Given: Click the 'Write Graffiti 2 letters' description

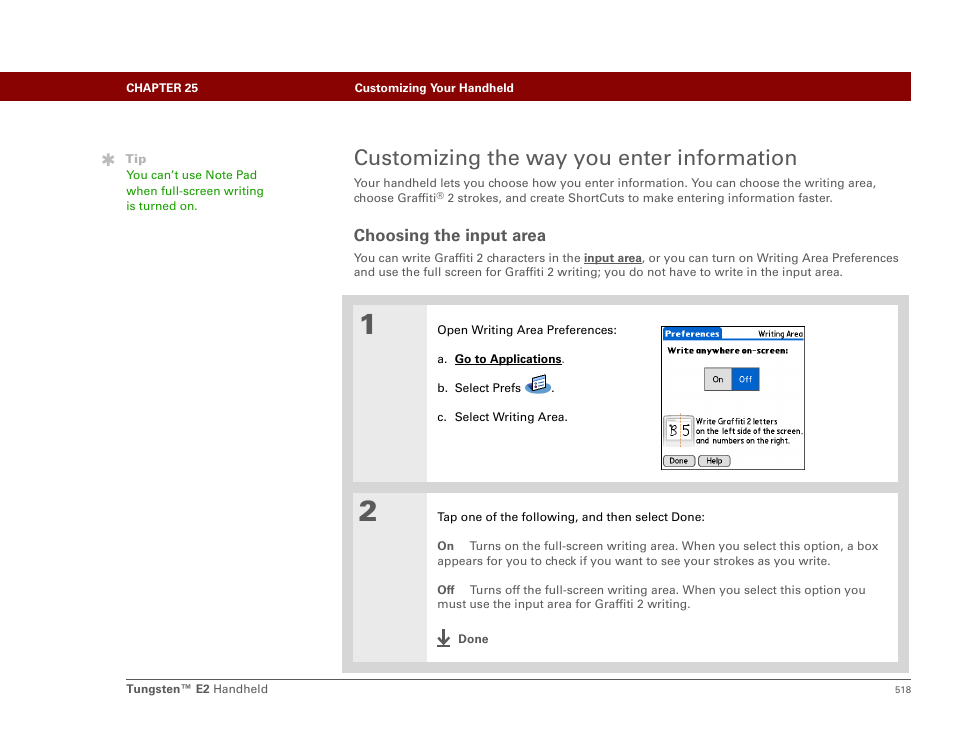Looking at the screenshot, I should [749, 431].
